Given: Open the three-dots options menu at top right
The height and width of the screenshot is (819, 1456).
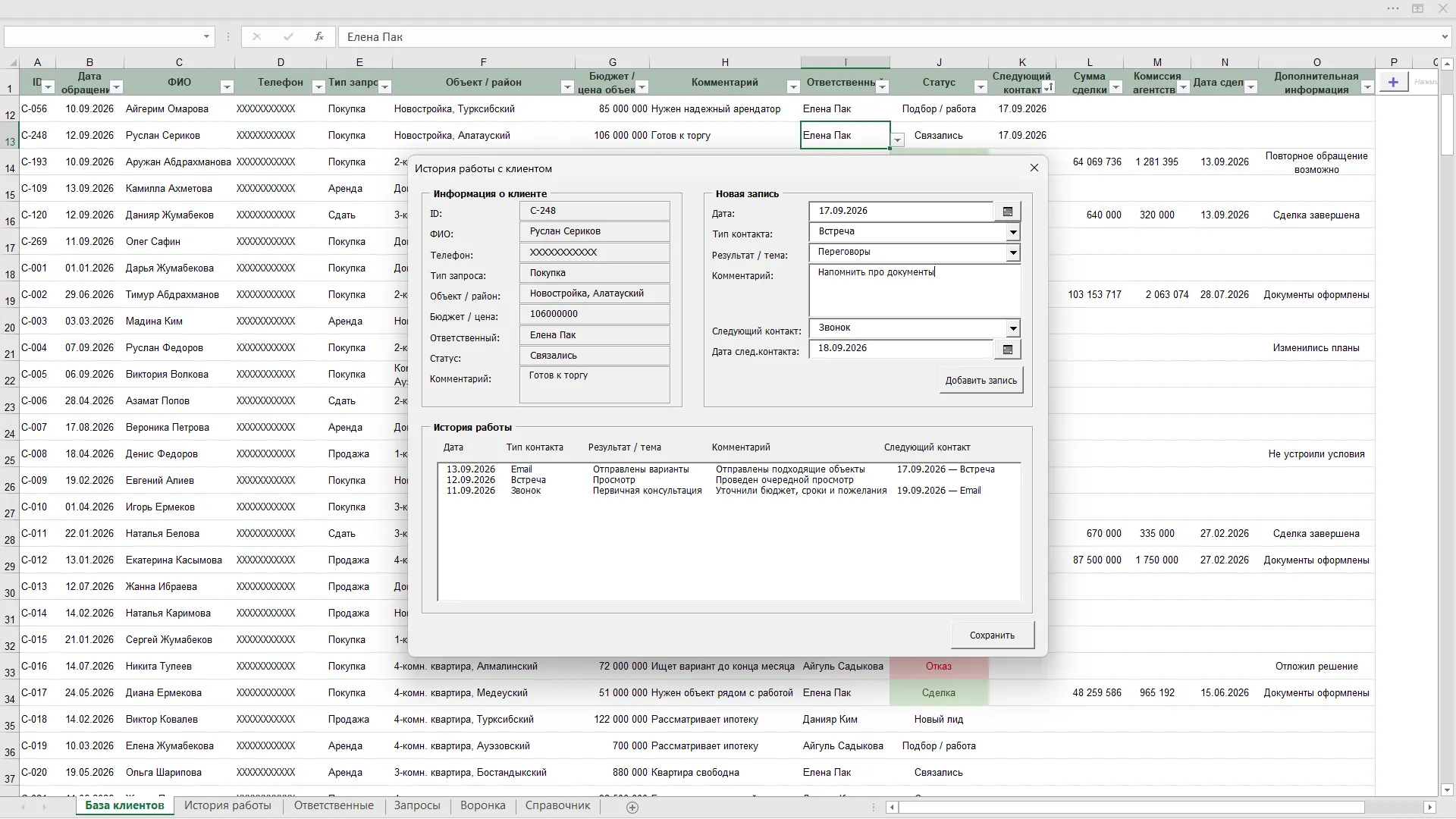Looking at the screenshot, I should pyautogui.click(x=1393, y=8).
